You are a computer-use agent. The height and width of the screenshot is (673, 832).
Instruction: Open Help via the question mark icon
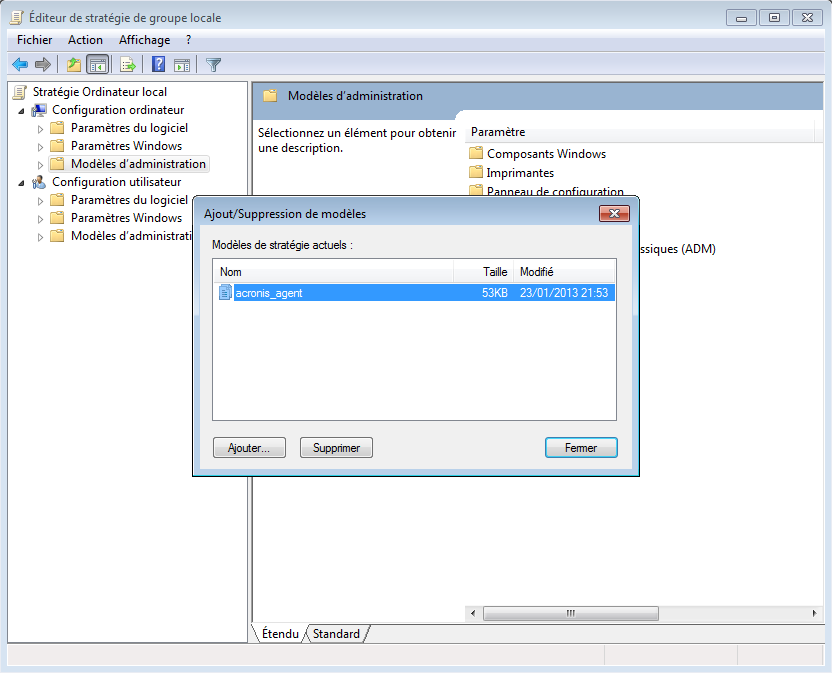(158, 65)
